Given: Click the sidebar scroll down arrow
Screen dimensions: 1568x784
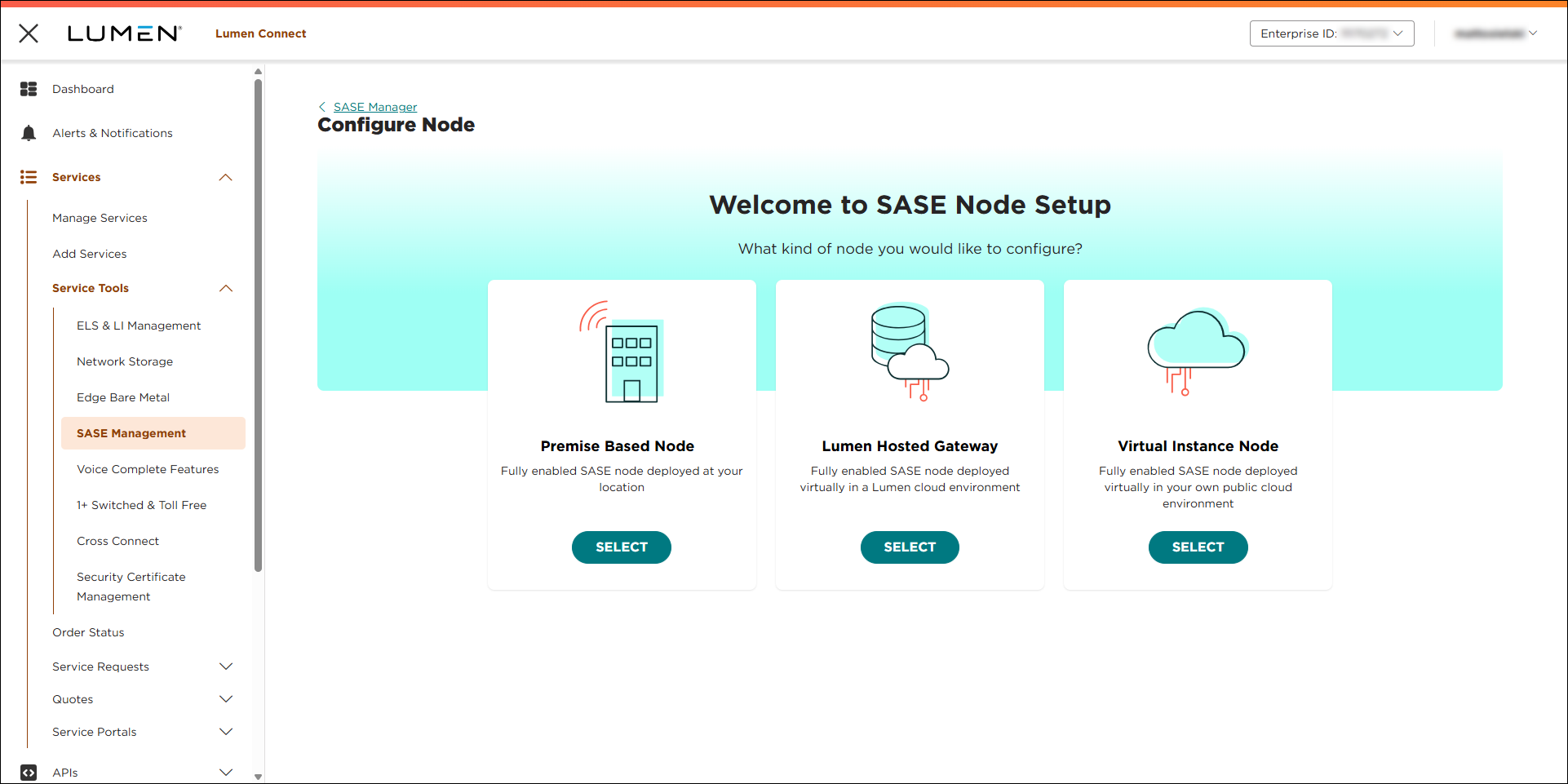Looking at the screenshot, I should [x=259, y=777].
